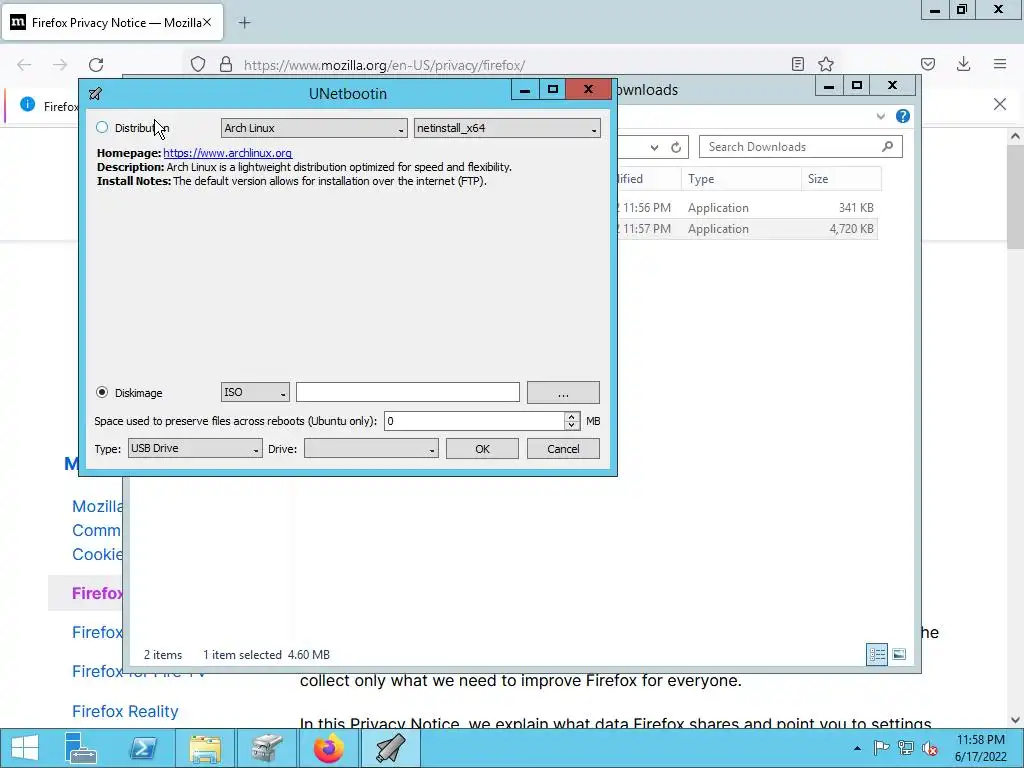Increase the preserved space value
Viewport: 1024px width, 768px height.
pyautogui.click(x=571, y=416)
